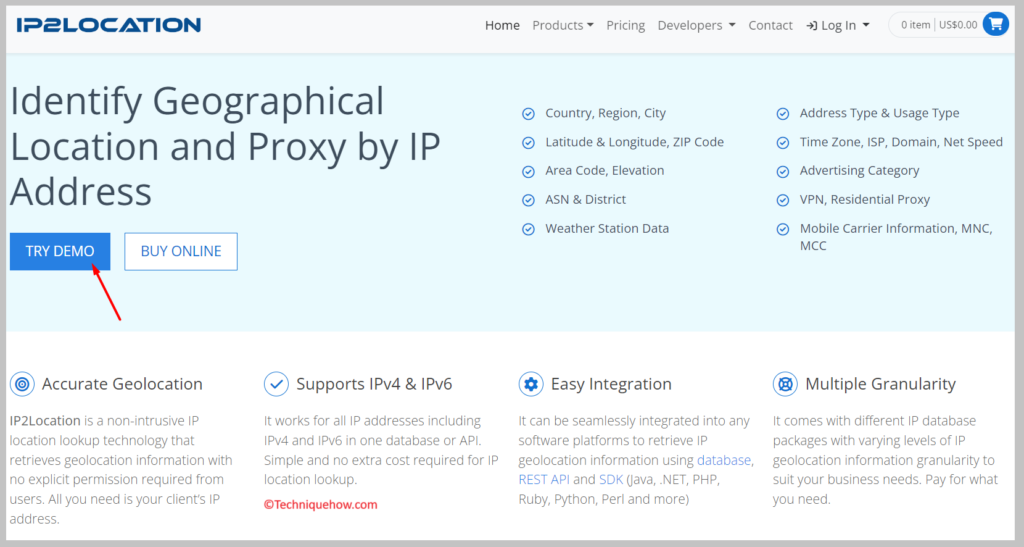This screenshot has height=547, width=1024.
Task: Click the Area Code, Elevation text
Action: 605,171
